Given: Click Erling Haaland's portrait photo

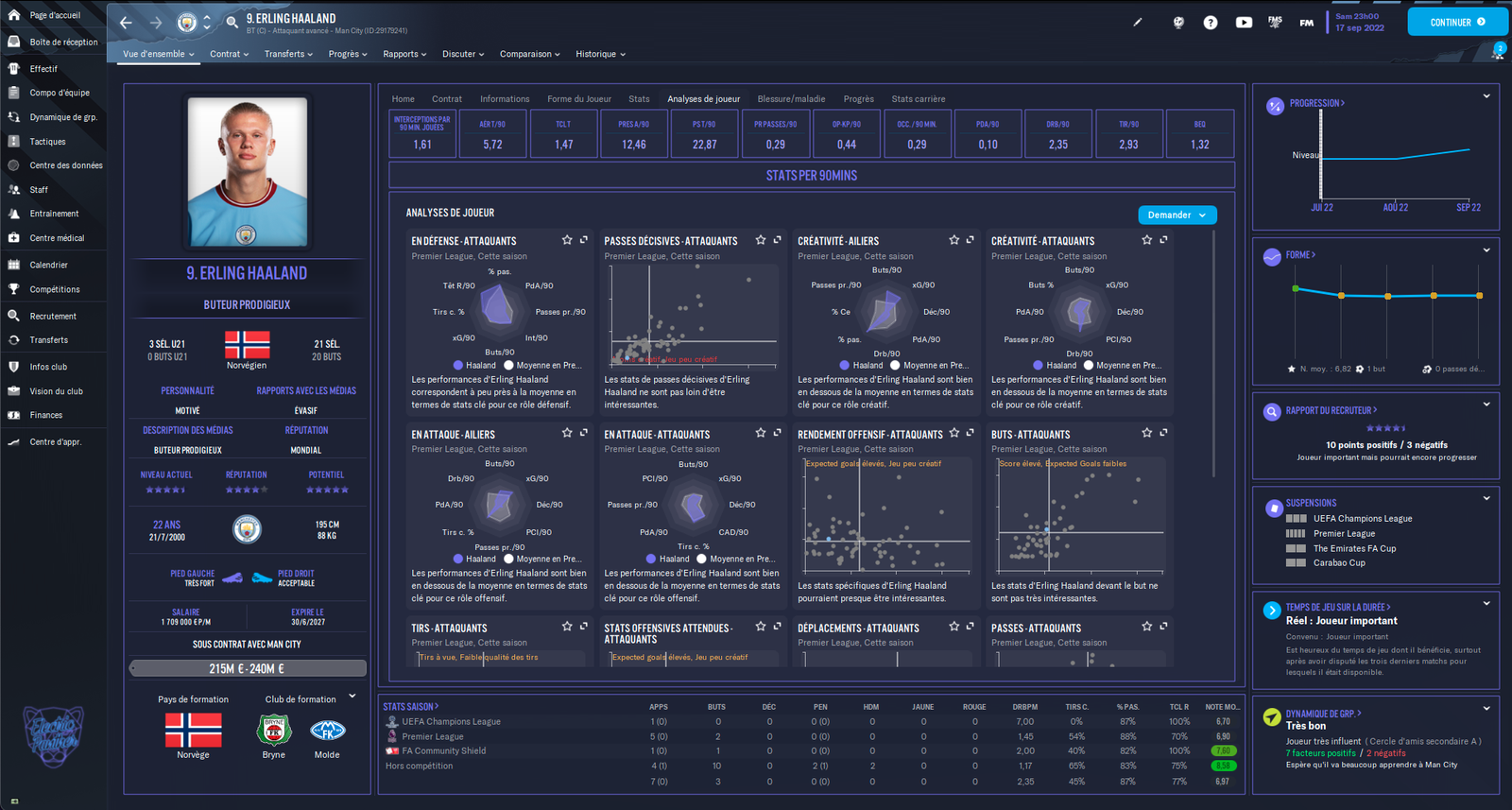Looking at the screenshot, I should pos(247,172).
